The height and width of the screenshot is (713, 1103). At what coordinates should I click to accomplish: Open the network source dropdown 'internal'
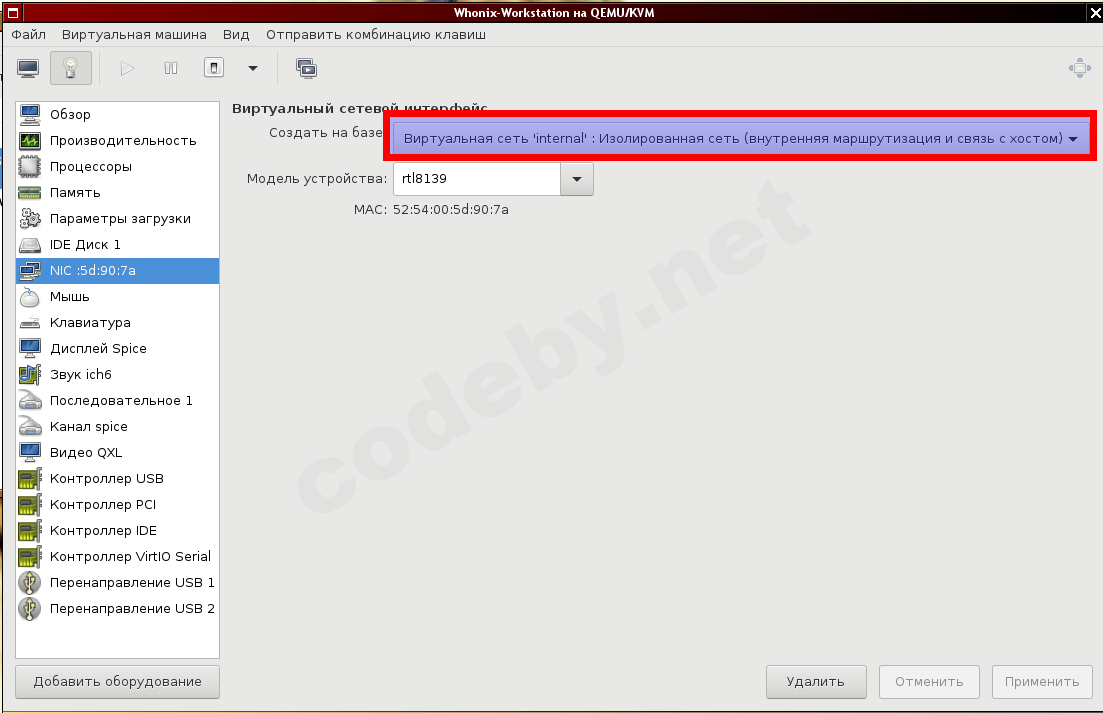pos(740,139)
